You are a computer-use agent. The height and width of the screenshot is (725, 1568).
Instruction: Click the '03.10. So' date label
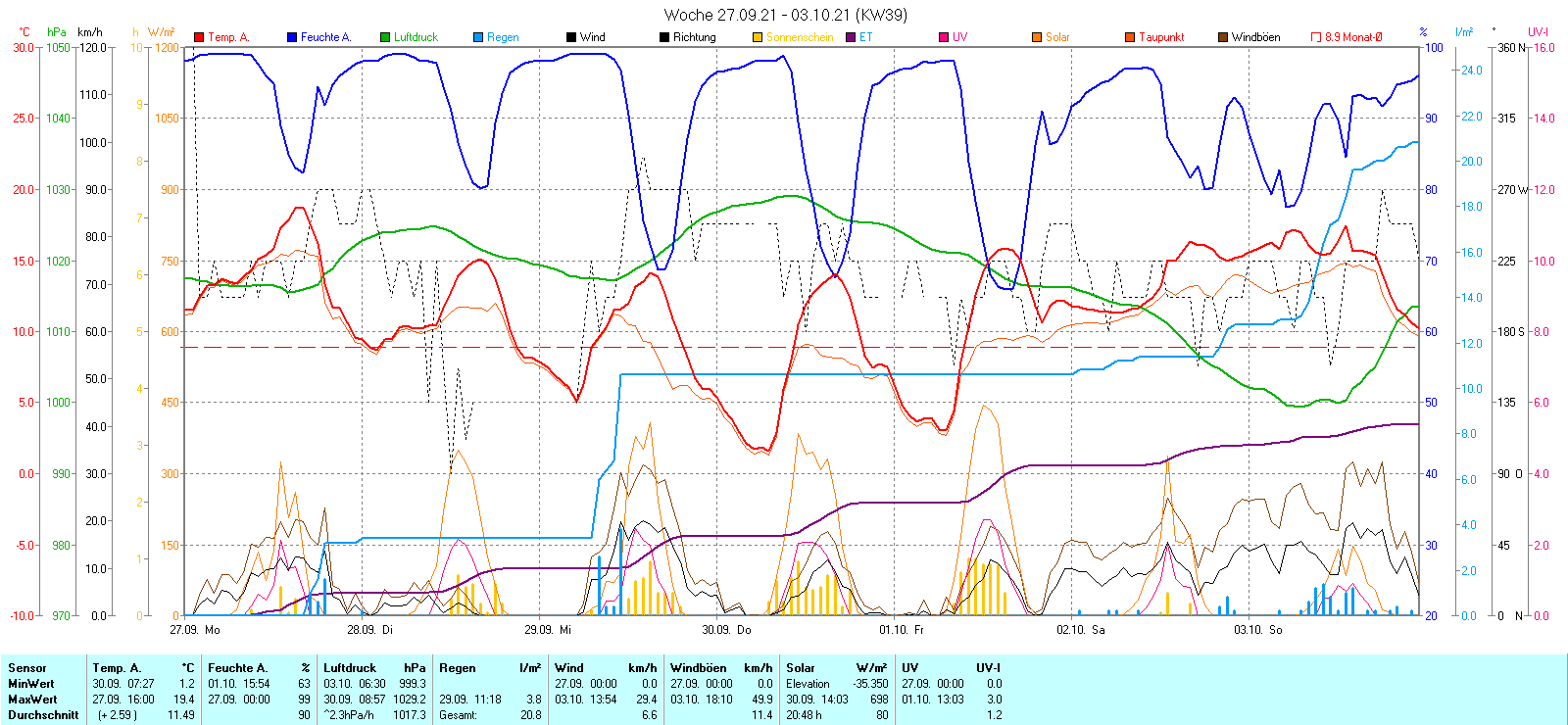coord(1257,630)
